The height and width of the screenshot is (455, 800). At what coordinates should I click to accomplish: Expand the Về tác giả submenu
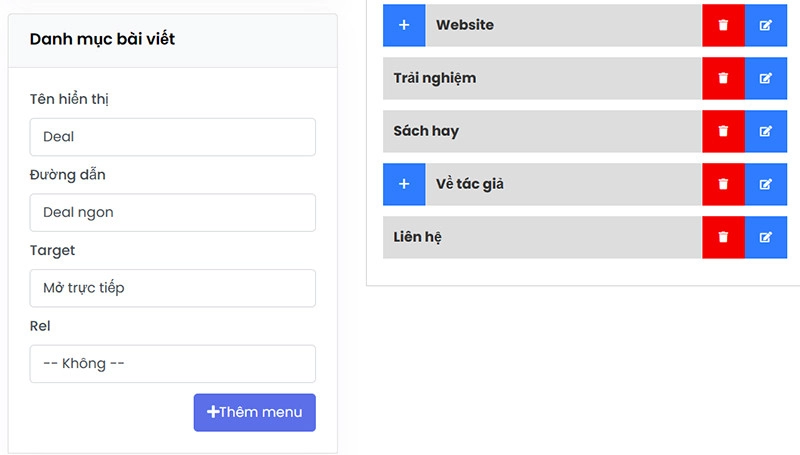[404, 184]
